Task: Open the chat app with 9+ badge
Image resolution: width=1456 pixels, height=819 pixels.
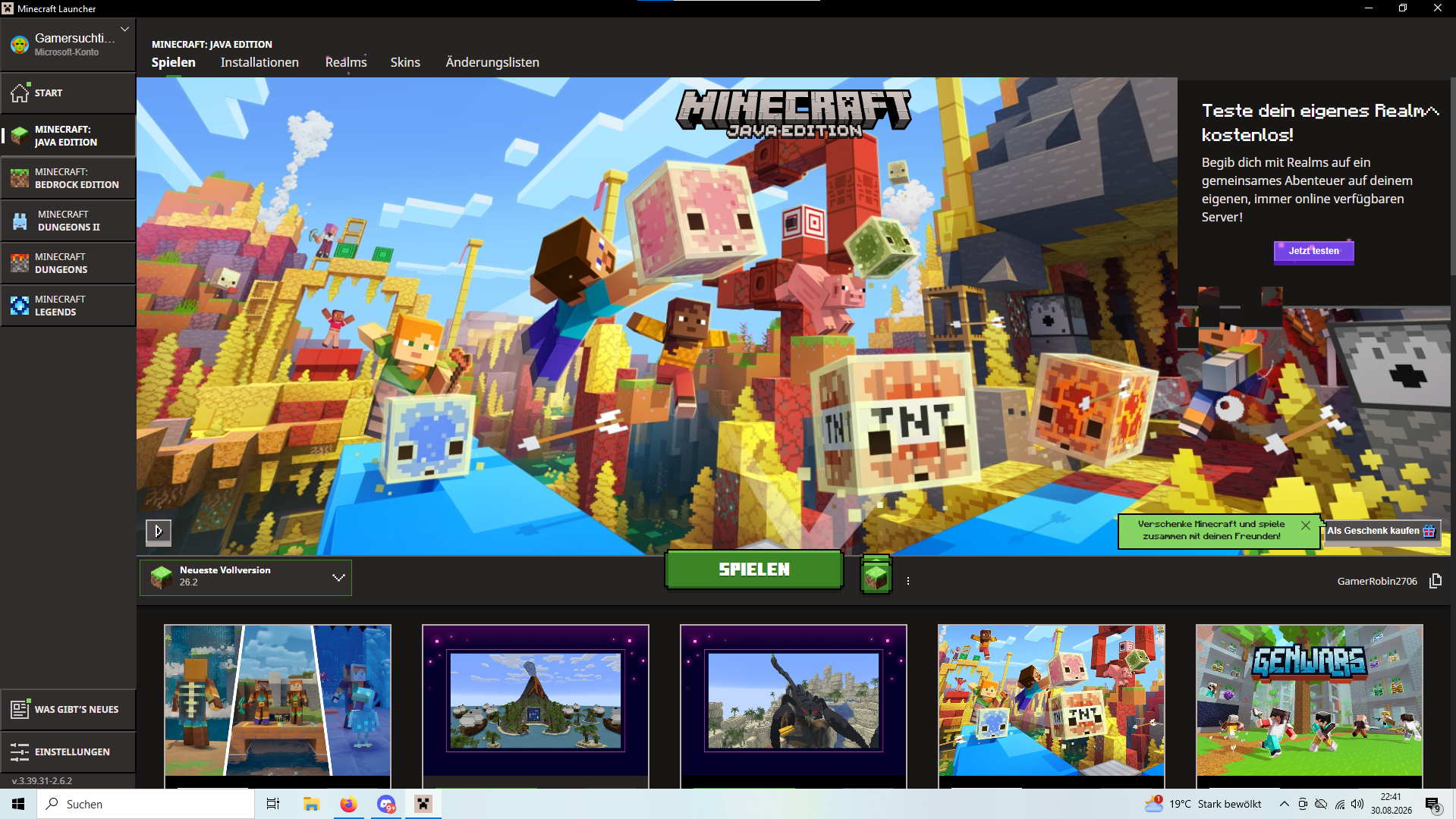Action: 386,804
